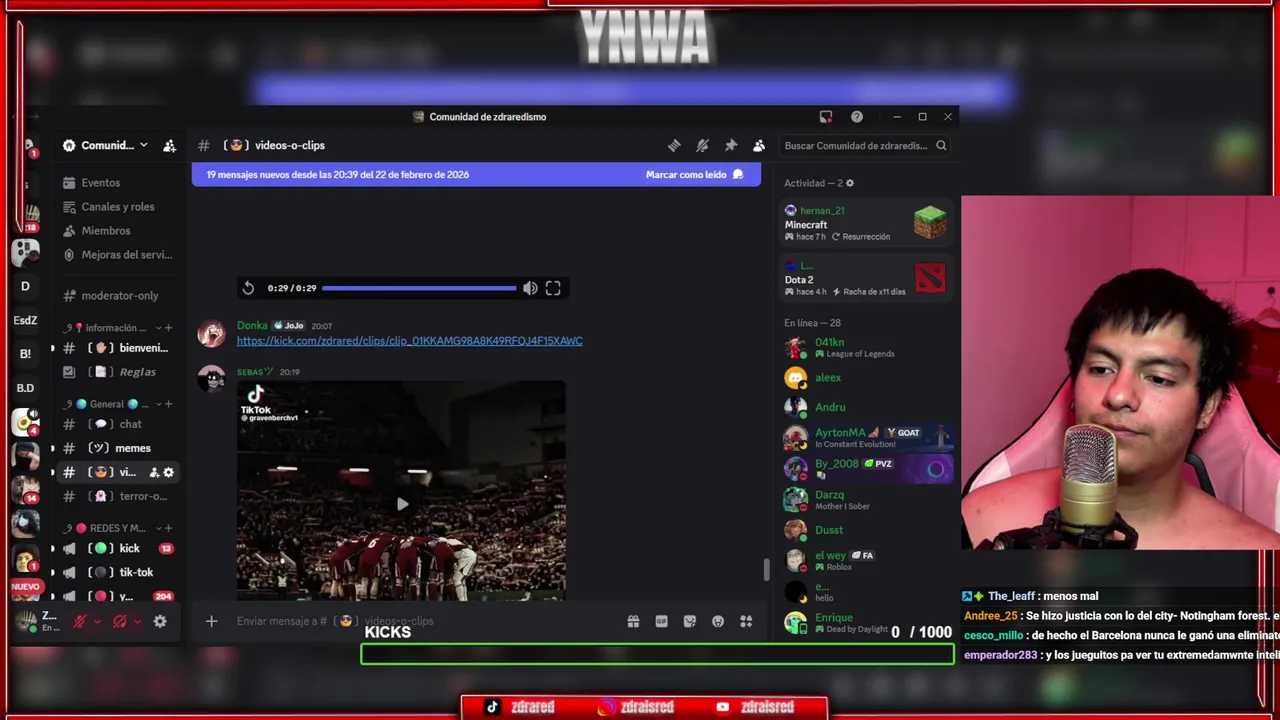
Task: Select the bienveni... channel
Action: pyautogui.click(x=118, y=348)
